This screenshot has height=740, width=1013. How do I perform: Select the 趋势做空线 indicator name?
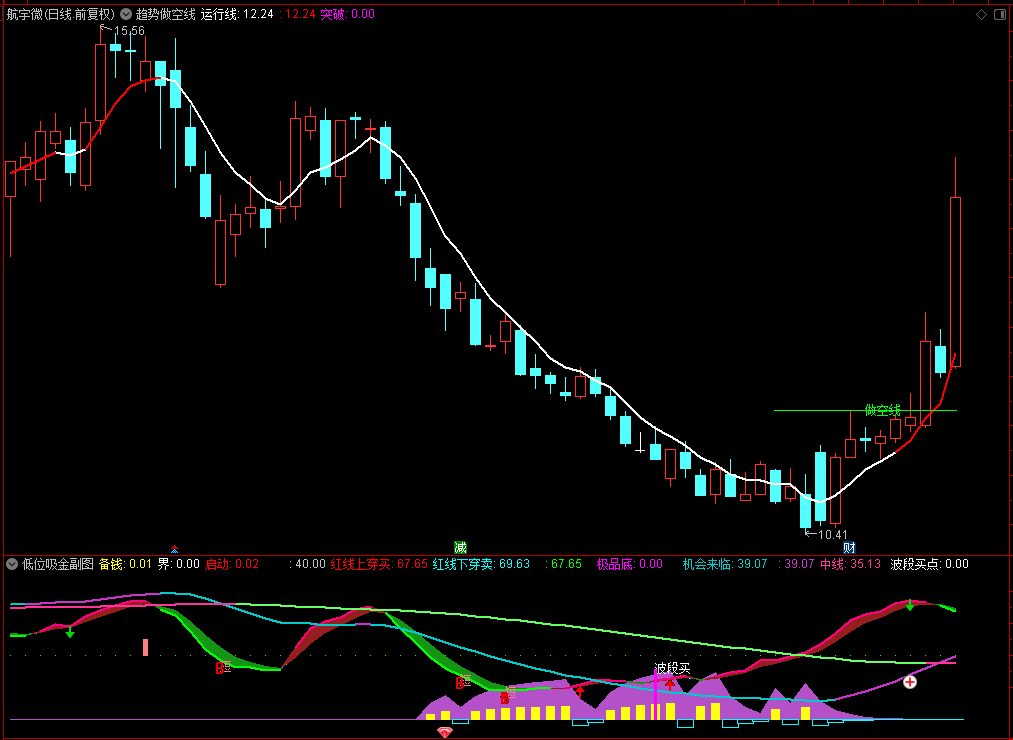165,14
